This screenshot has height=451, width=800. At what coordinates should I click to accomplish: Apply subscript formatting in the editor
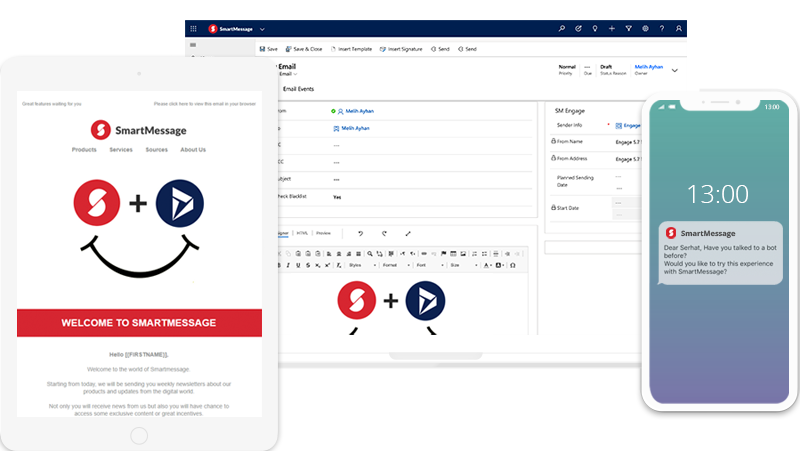(317, 265)
